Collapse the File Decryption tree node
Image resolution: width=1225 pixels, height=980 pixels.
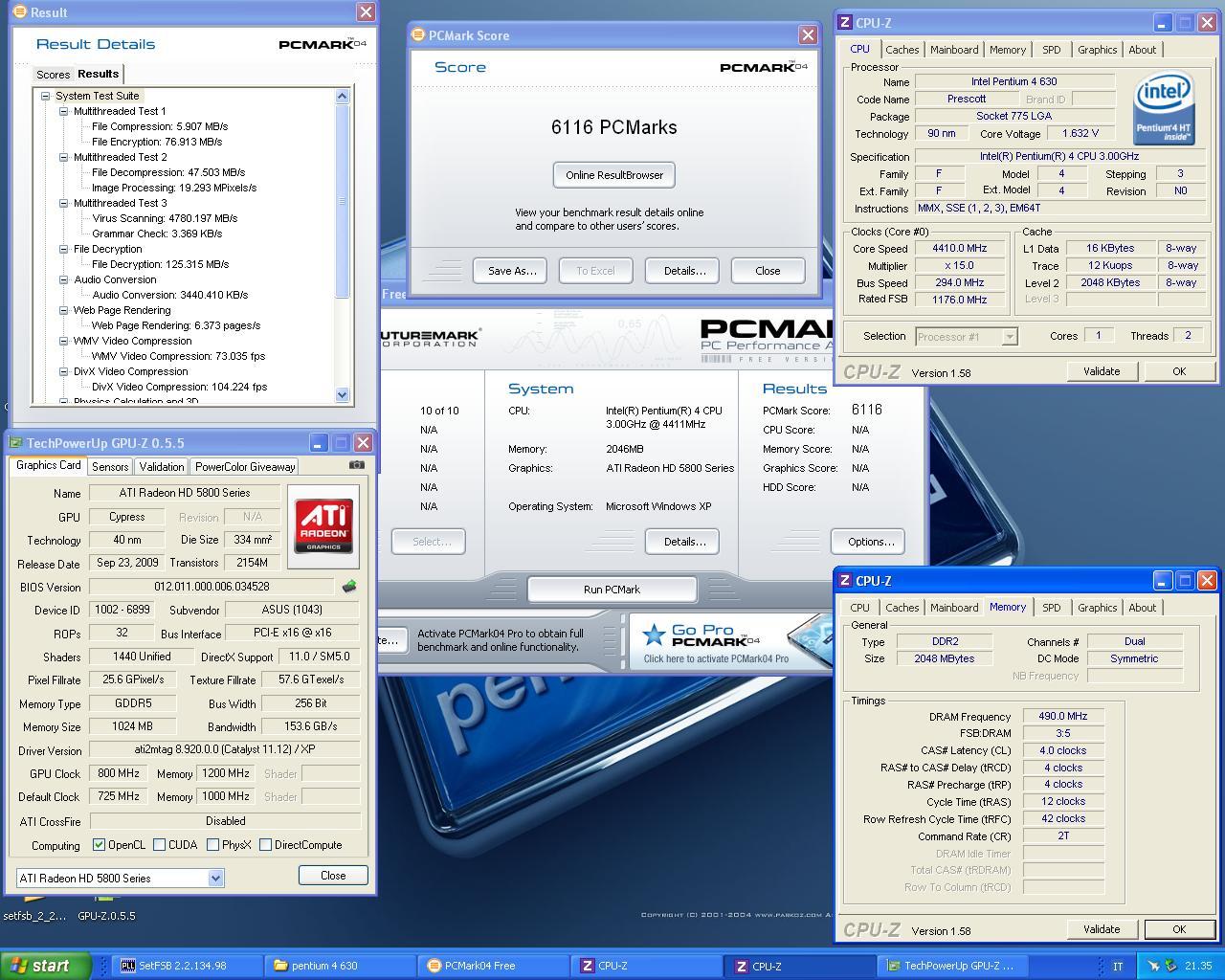64,249
